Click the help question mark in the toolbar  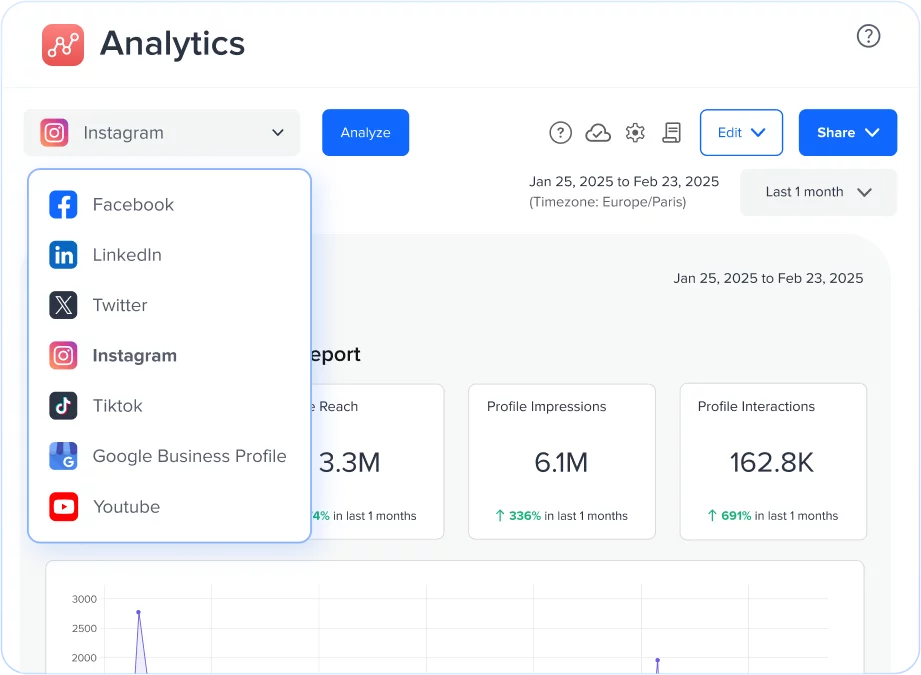coord(560,132)
